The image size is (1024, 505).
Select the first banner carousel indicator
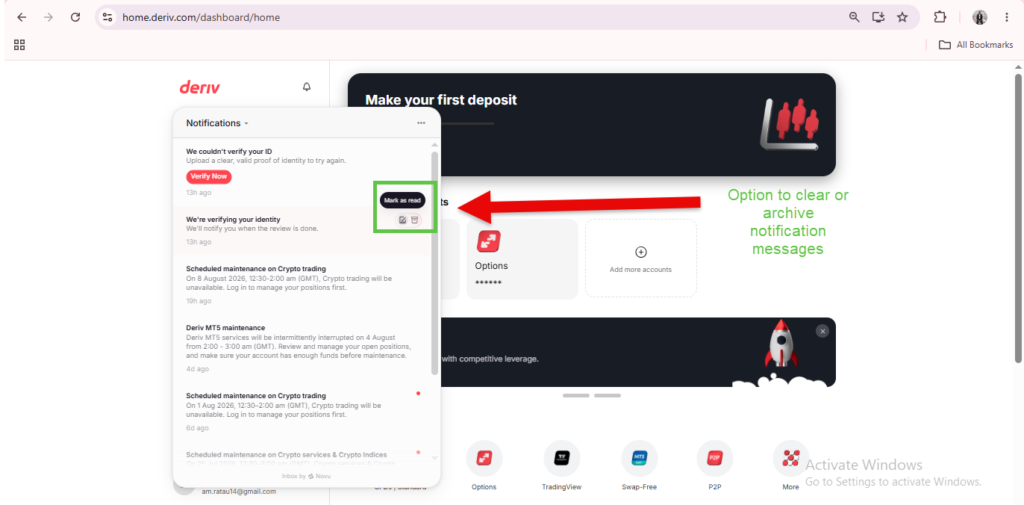click(576, 395)
